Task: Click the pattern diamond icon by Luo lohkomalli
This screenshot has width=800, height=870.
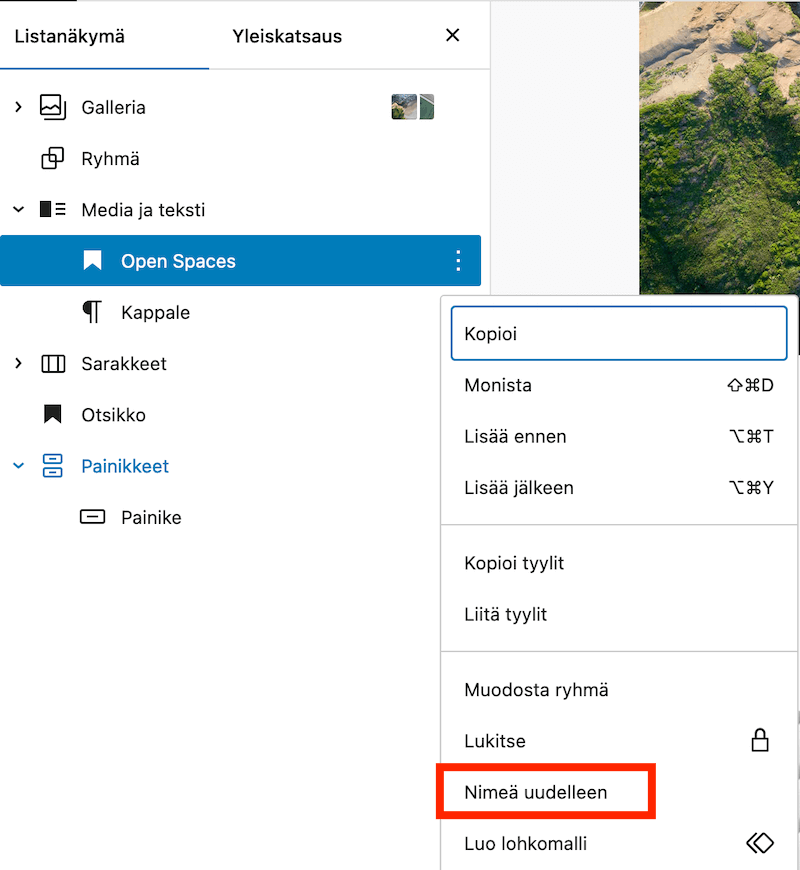Action: tap(760, 843)
